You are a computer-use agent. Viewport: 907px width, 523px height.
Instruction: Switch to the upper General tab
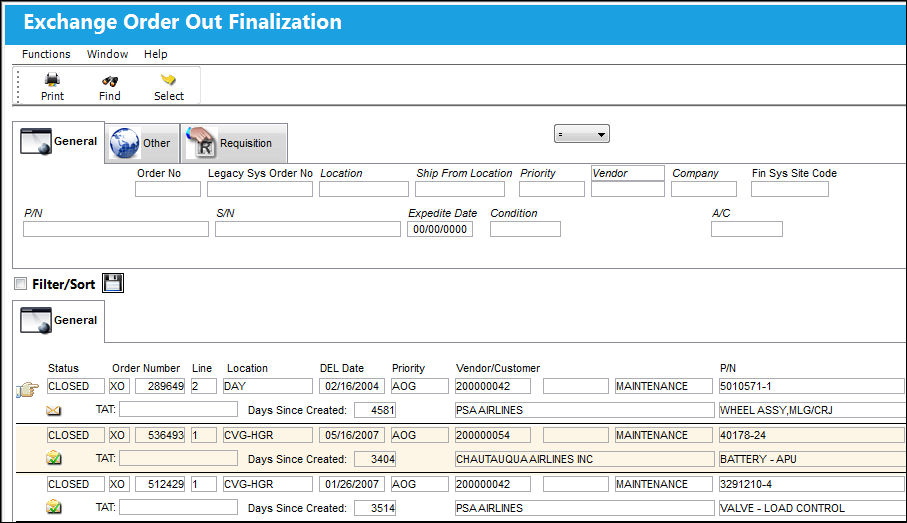(58, 142)
